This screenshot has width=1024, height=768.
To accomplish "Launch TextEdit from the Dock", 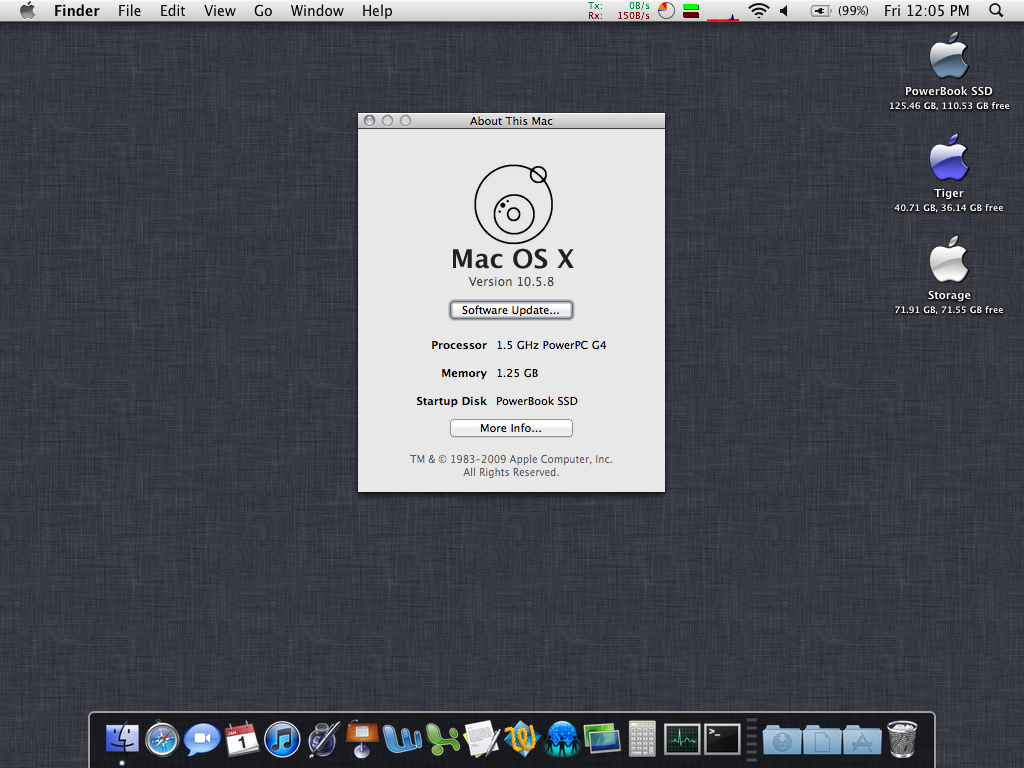I will pos(482,739).
